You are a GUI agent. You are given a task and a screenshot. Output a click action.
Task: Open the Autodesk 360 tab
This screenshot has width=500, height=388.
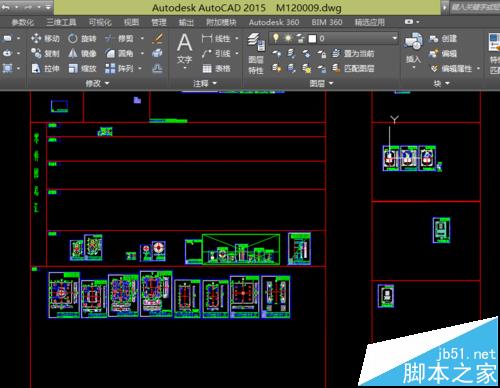pyautogui.click(x=274, y=22)
